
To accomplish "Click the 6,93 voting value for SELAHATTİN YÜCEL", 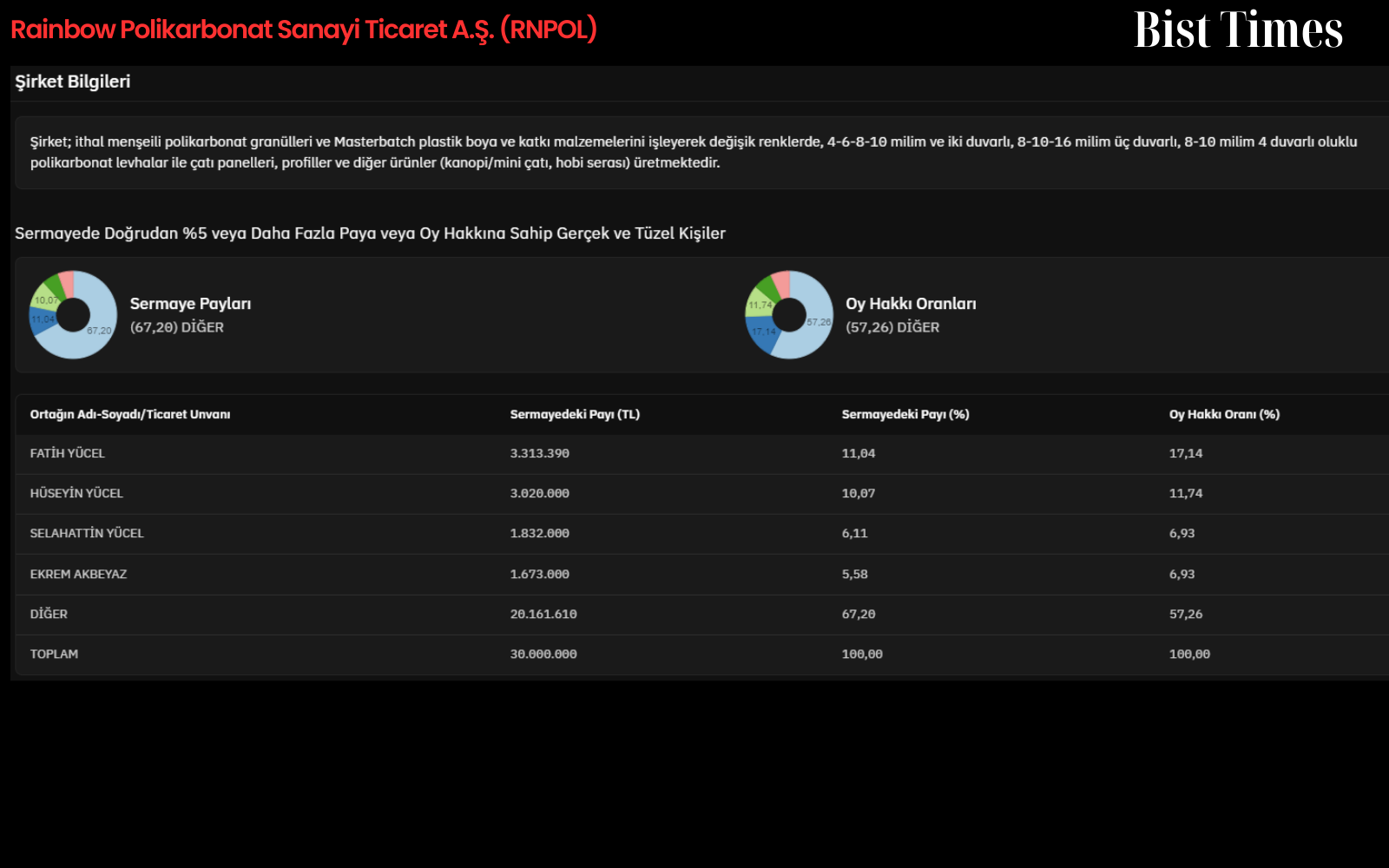I will 1182,533.
